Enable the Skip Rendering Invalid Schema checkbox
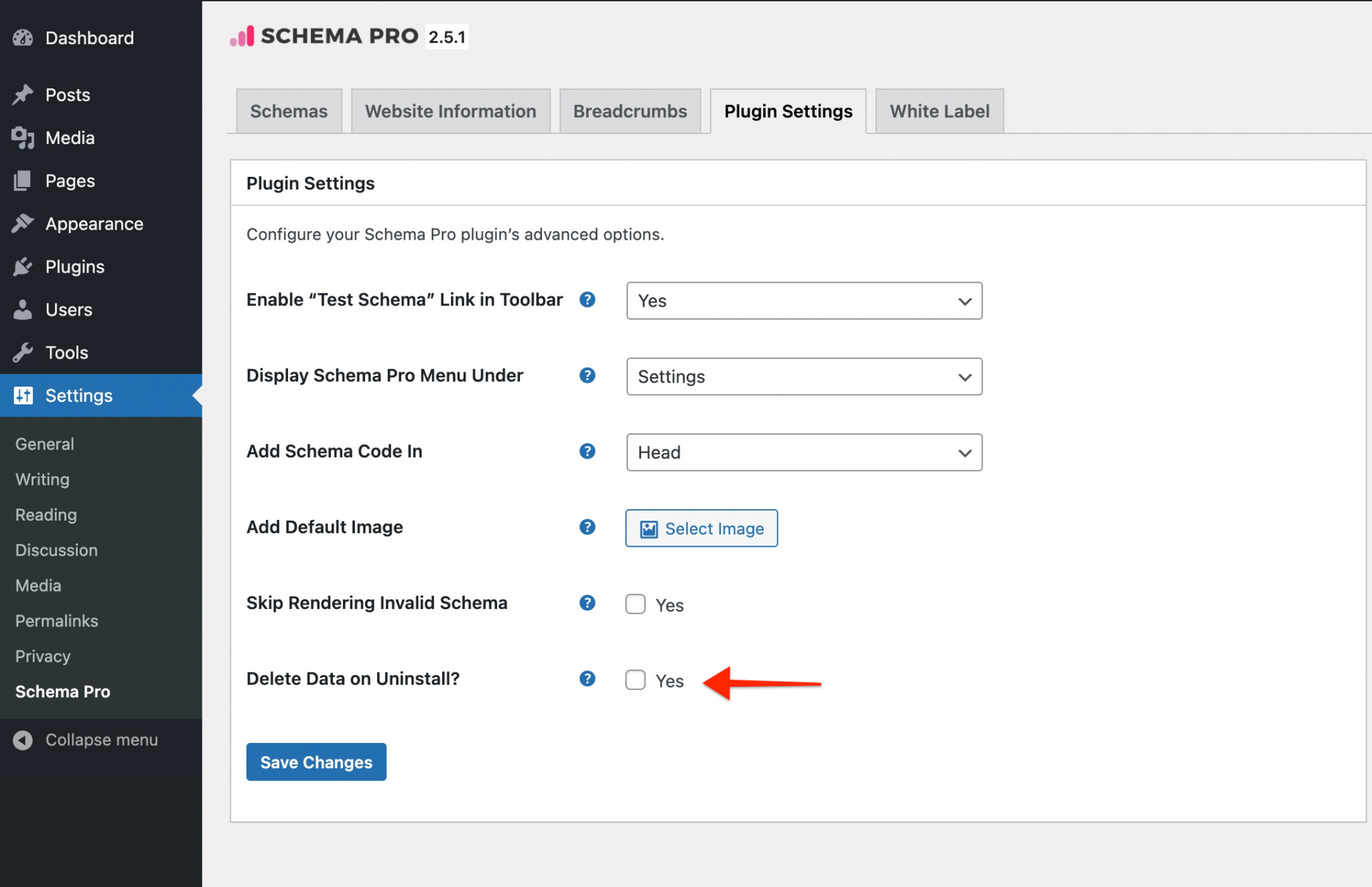 635,604
